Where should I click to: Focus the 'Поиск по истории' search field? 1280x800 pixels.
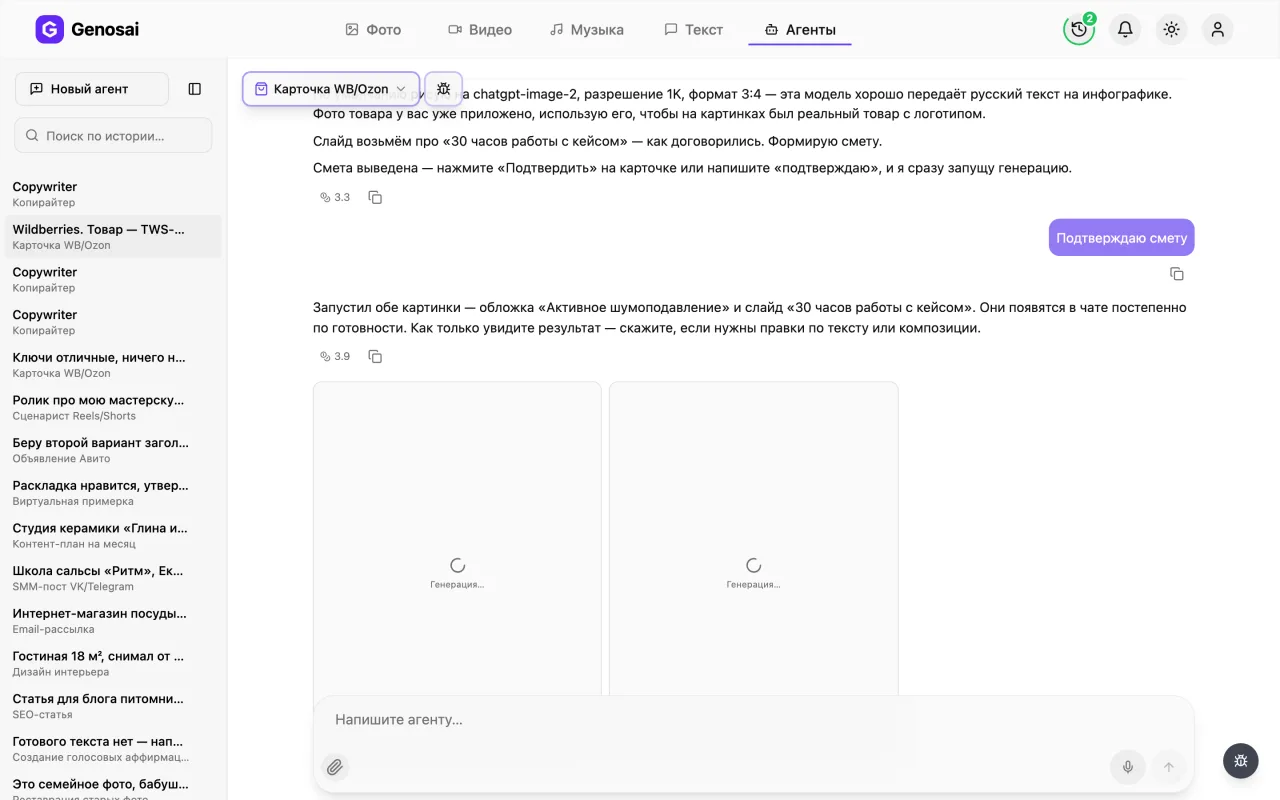[113, 135]
